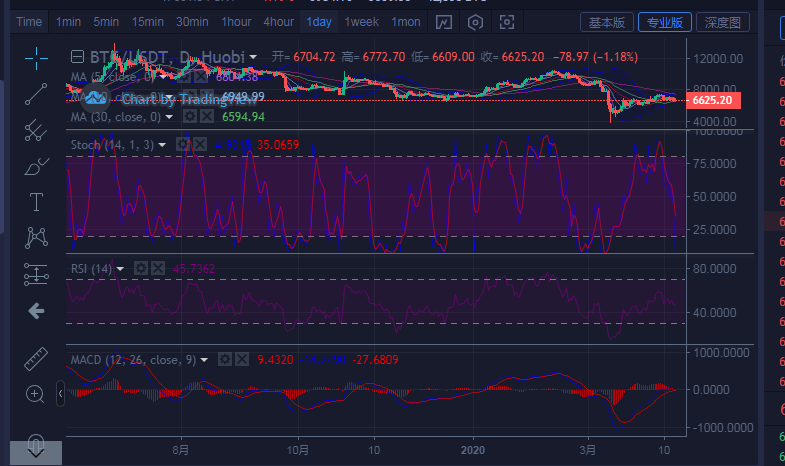Click the MA 30 value 6594.94
The width and height of the screenshot is (785, 466).
pyautogui.click(x=243, y=117)
